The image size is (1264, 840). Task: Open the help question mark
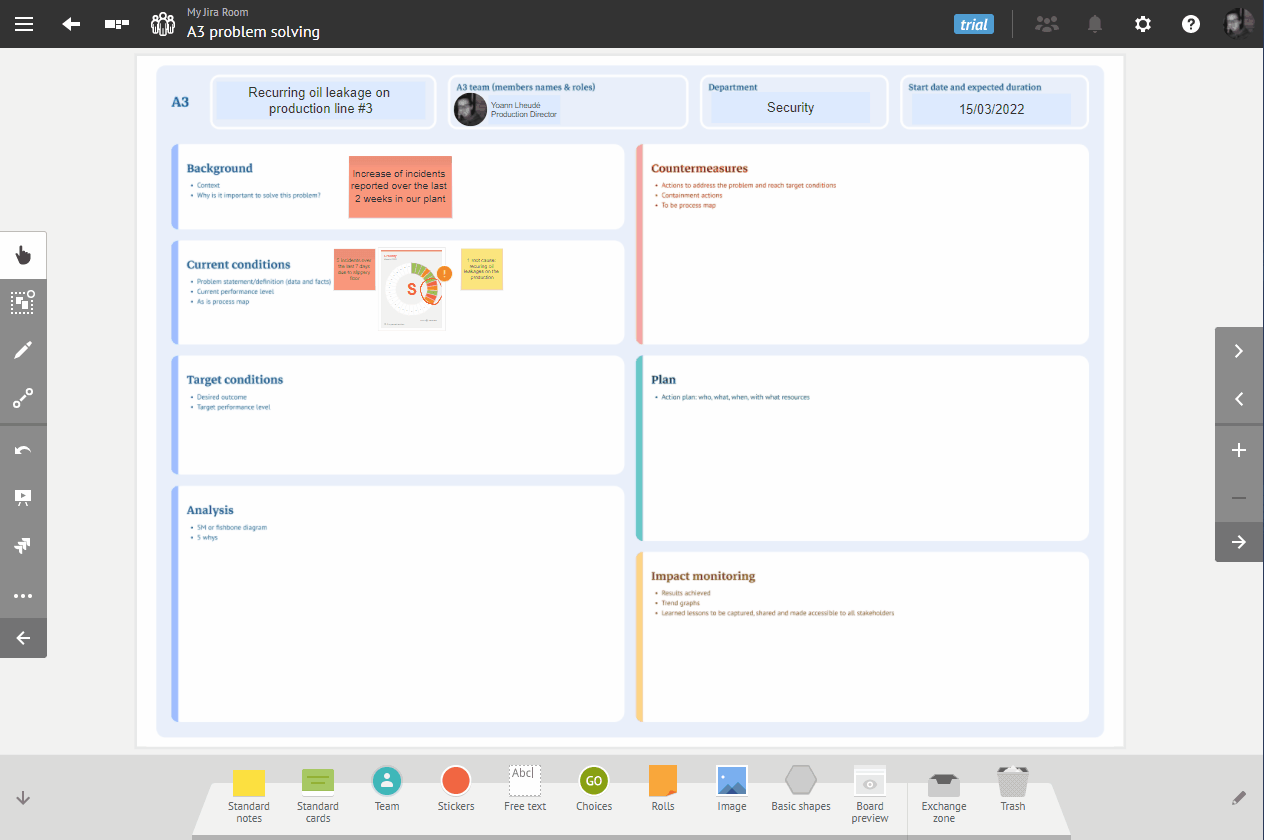click(x=1190, y=24)
